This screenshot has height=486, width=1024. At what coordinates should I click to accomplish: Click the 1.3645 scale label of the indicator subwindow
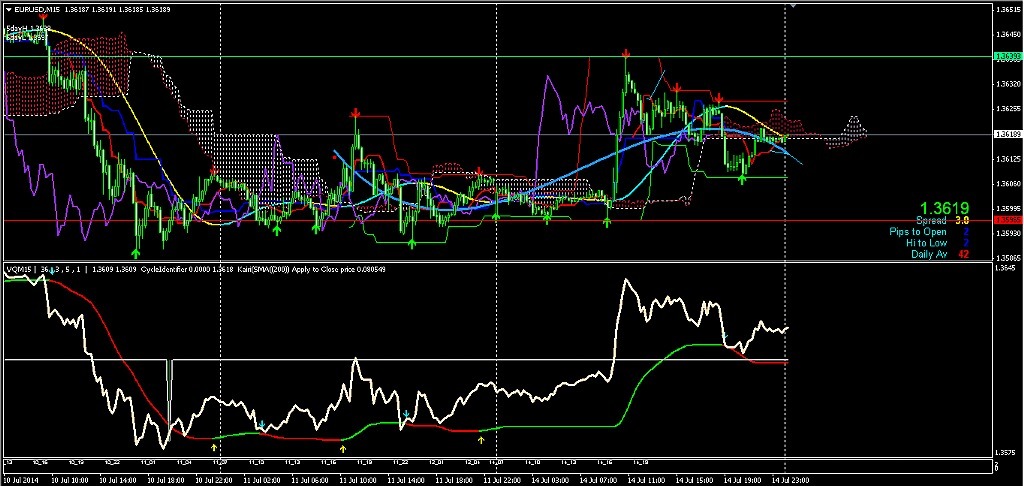tap(1005, 268)
